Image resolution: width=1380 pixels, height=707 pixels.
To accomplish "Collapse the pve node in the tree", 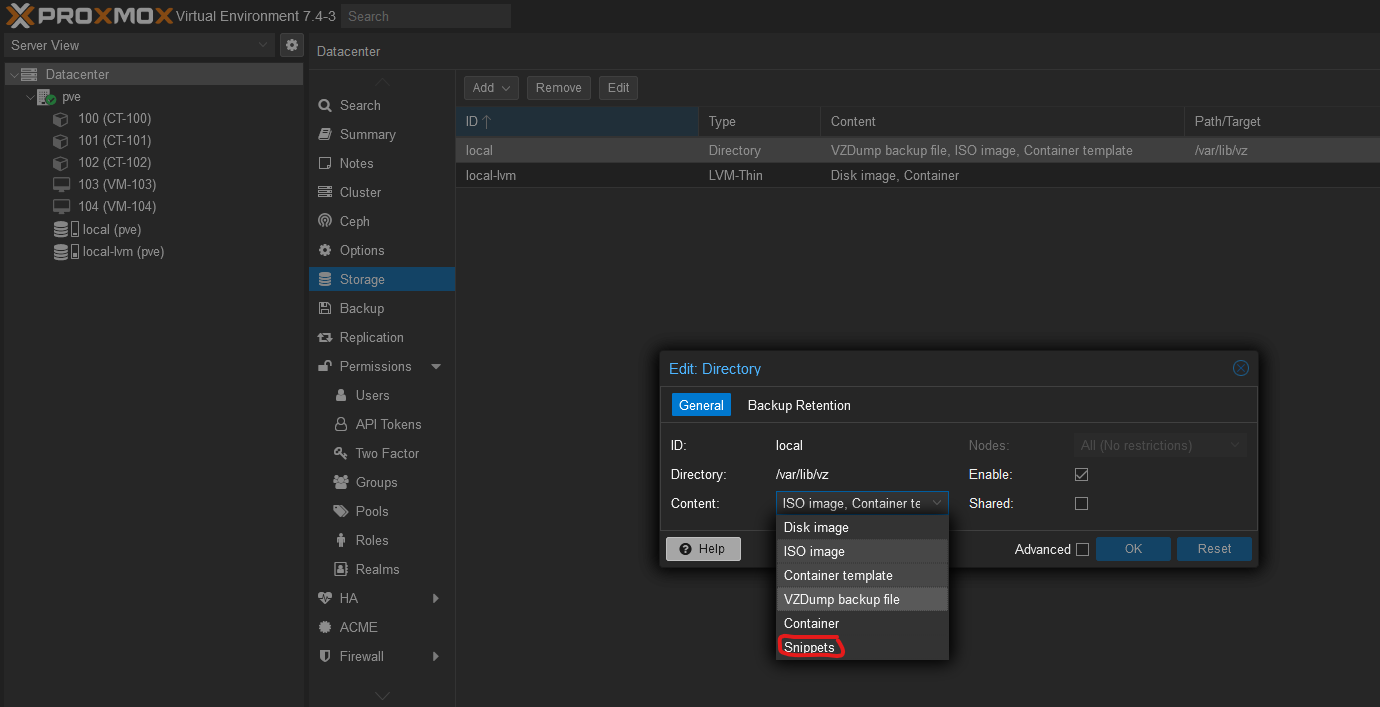I will 30,96.
